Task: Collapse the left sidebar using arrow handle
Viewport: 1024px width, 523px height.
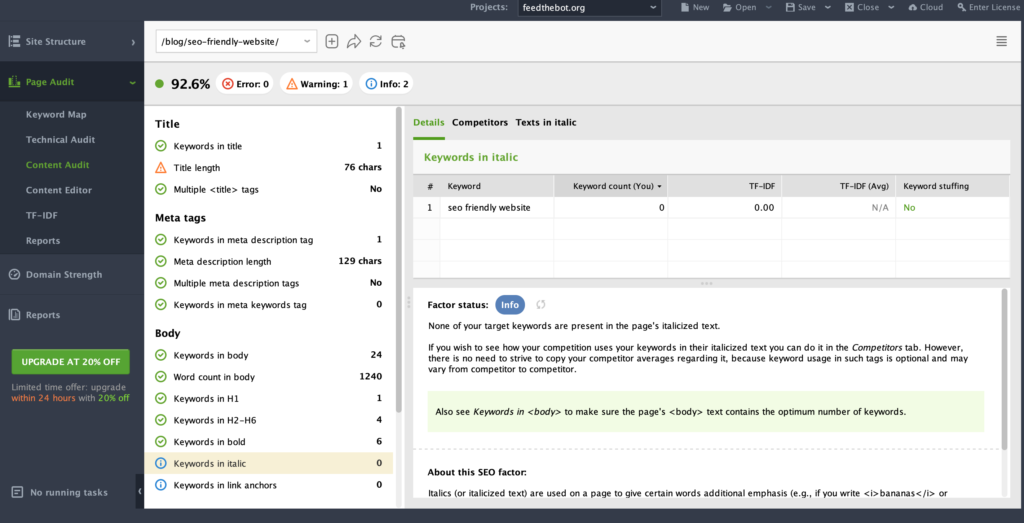Action: tap(139, 491)
